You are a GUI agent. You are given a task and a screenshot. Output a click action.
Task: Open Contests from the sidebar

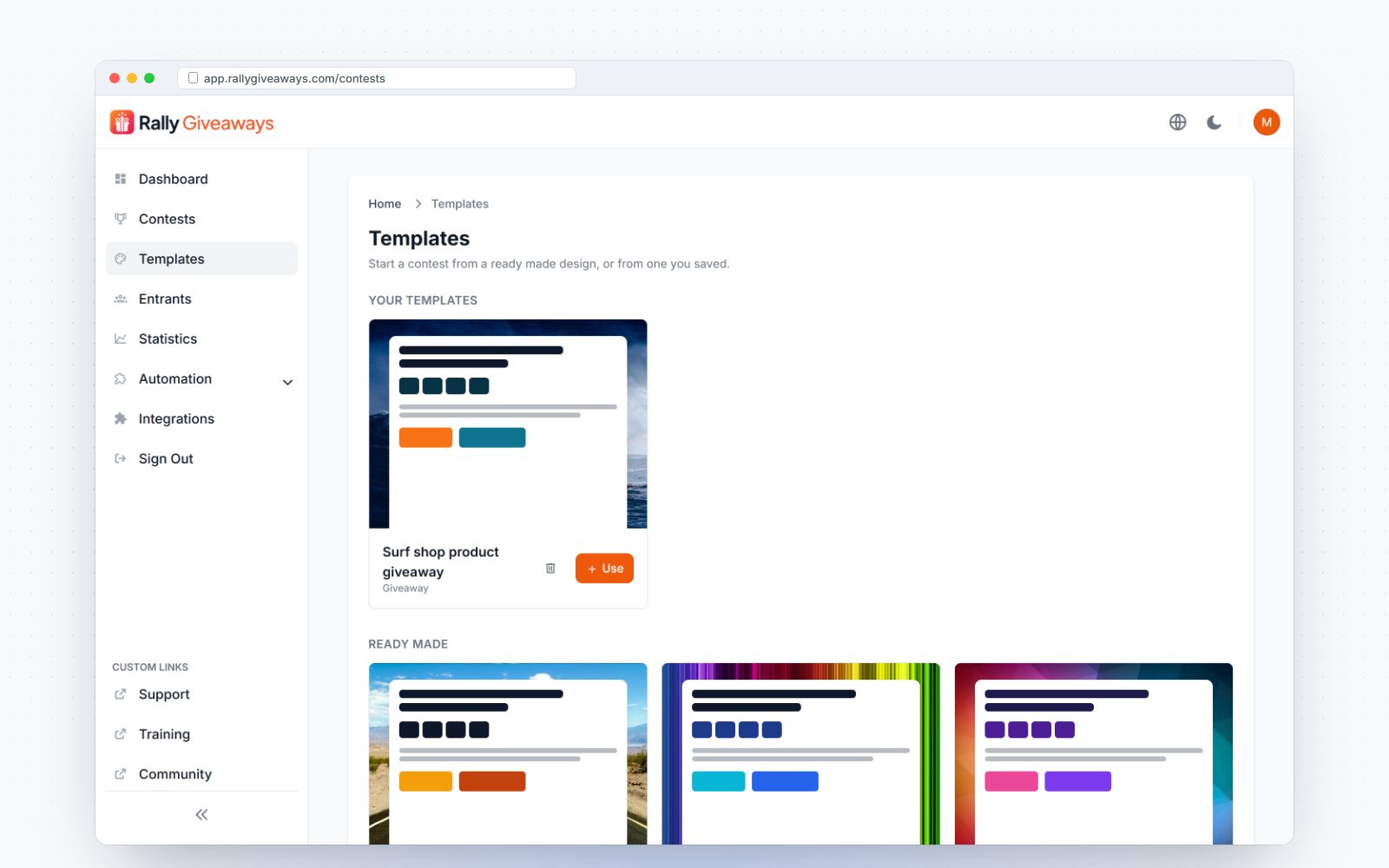(201, 219)
